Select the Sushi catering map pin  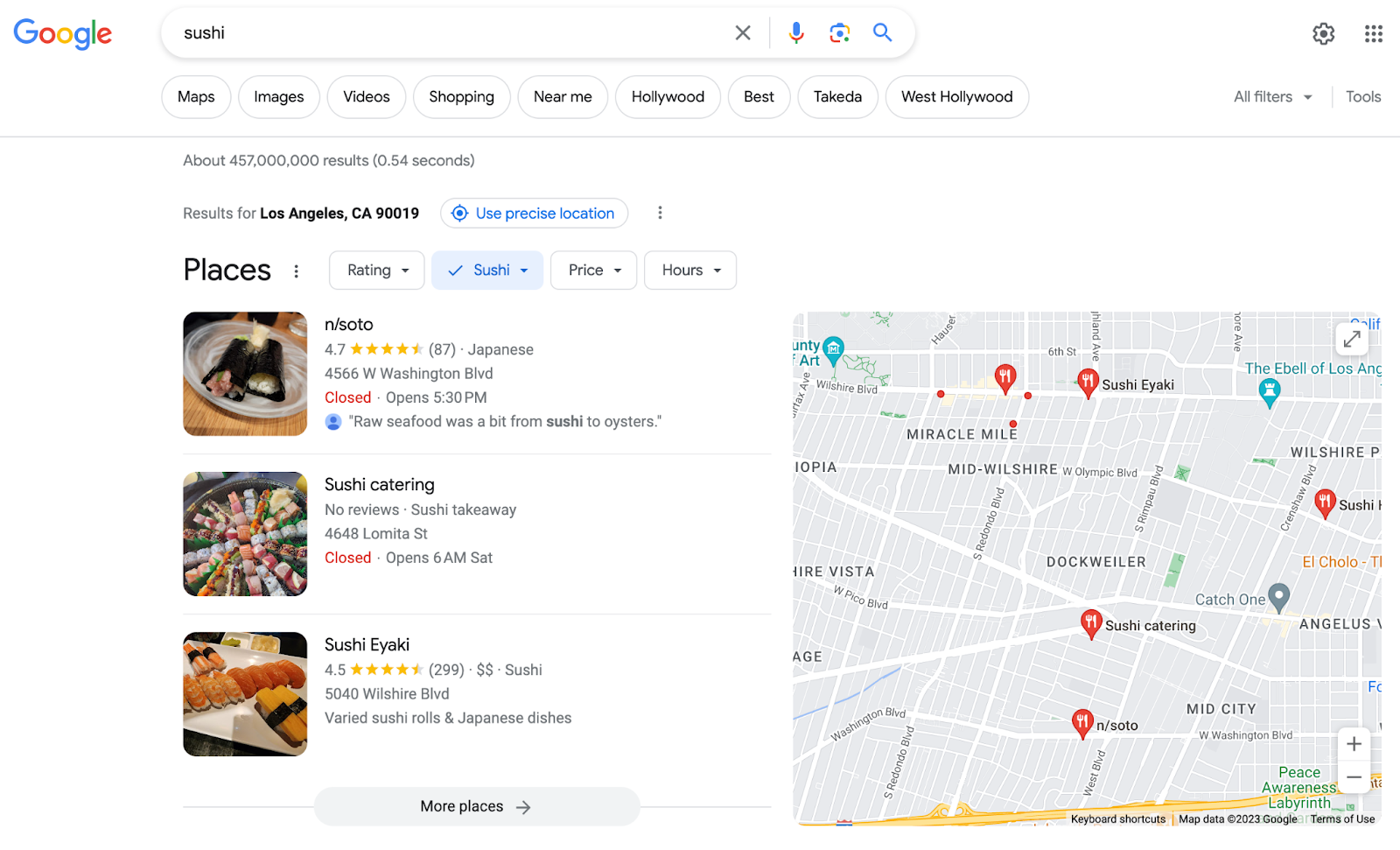1090,624
